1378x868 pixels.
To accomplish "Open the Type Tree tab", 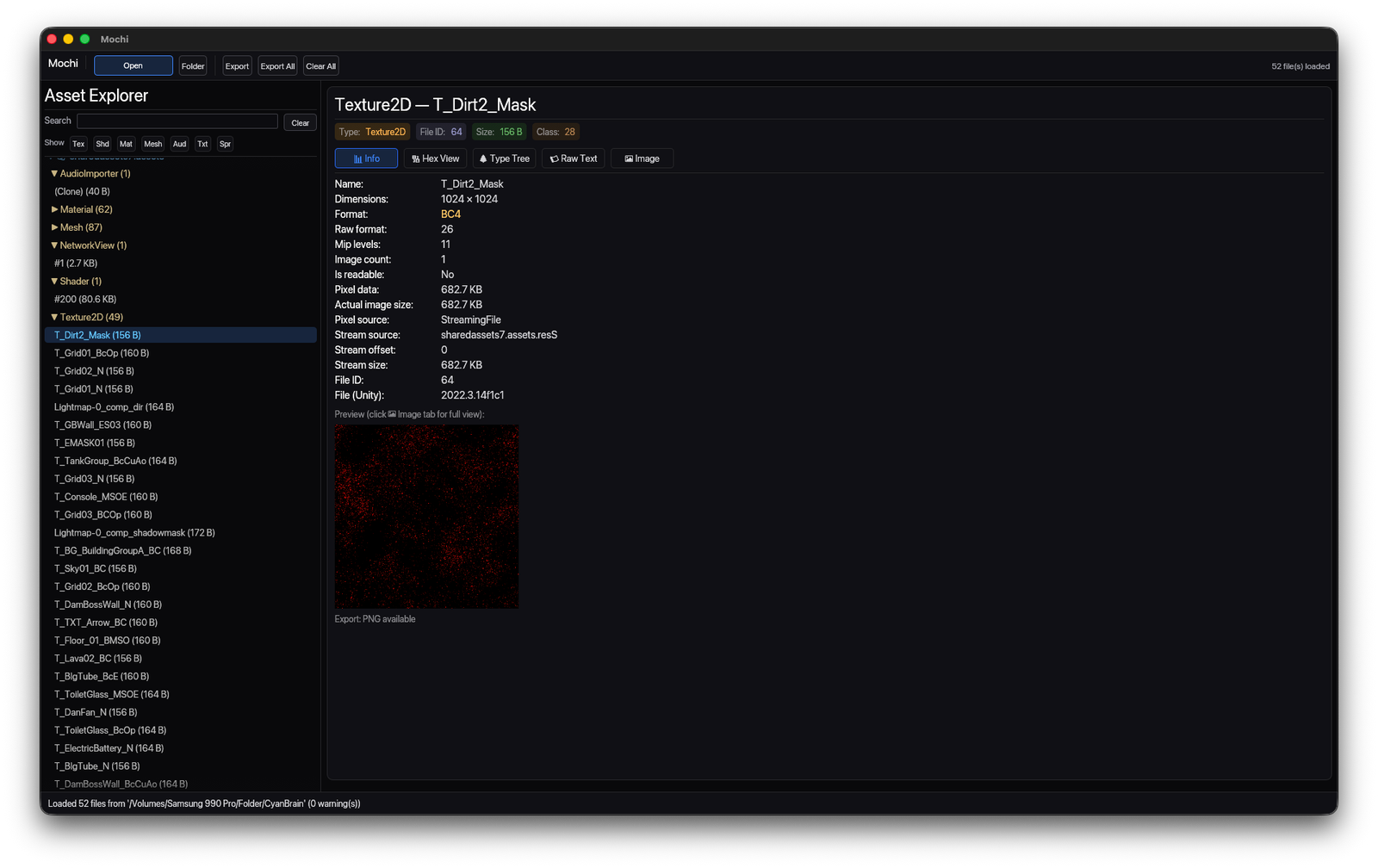I will (x=504, y=158).
